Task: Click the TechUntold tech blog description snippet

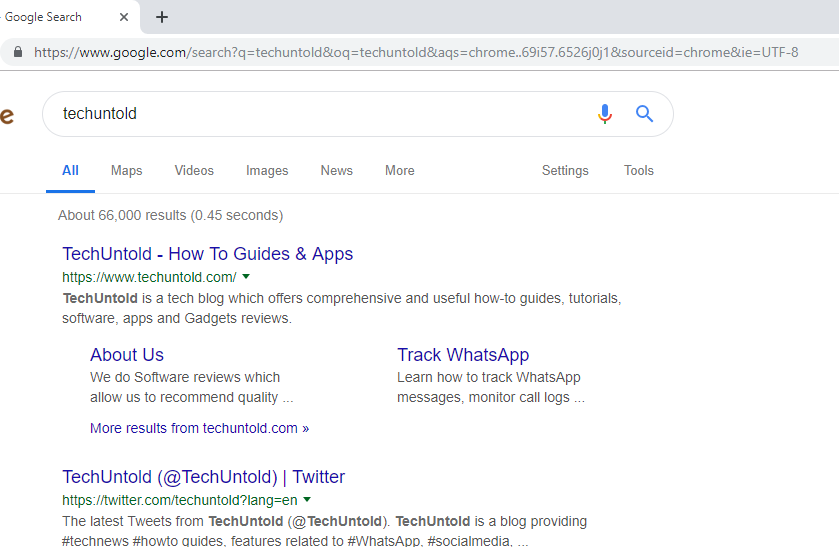Action: [x=341, y=308]
